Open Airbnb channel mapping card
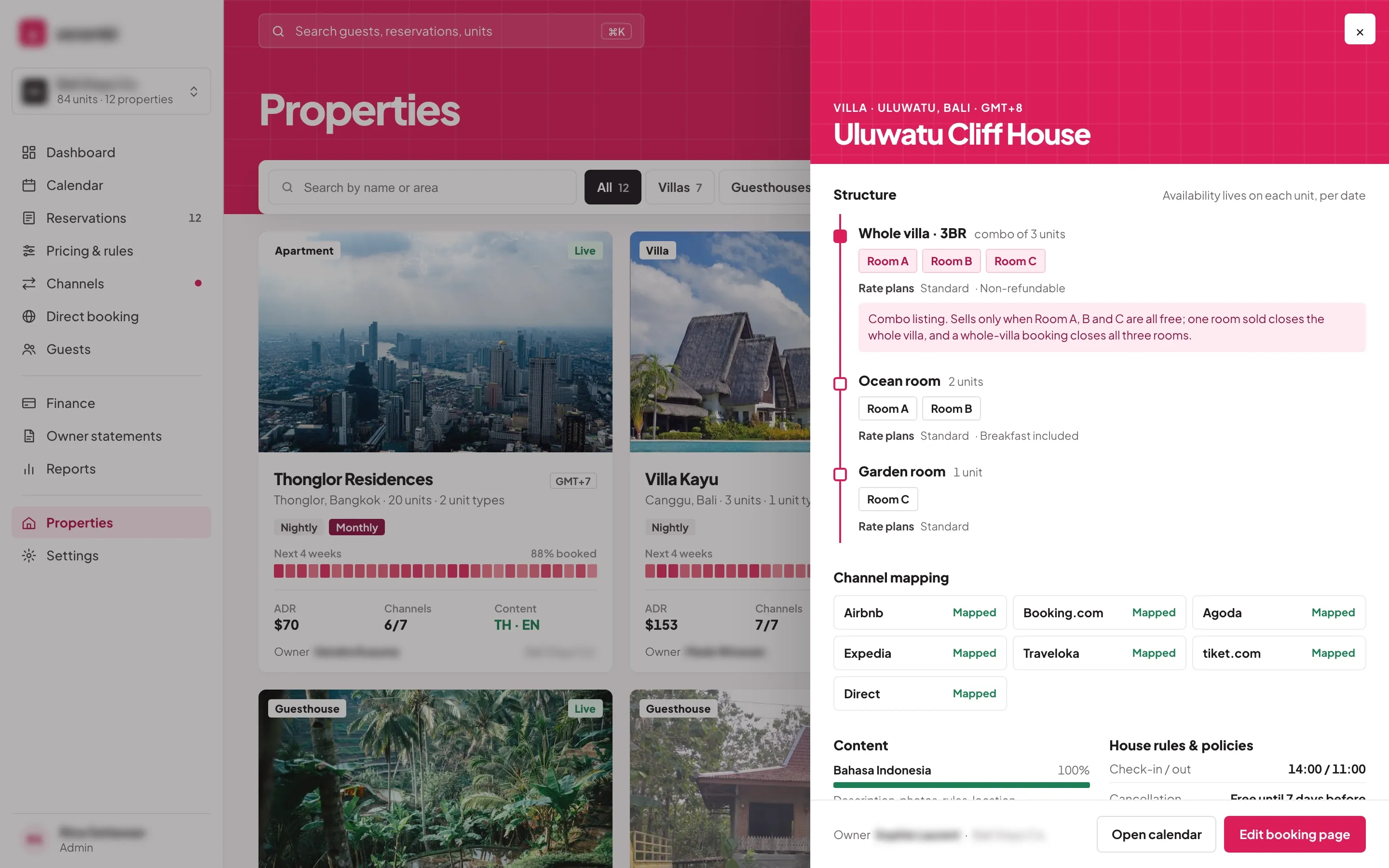The width and height of the screenshot is (1389, 868). pyautogui.click(x=920, y=612)
